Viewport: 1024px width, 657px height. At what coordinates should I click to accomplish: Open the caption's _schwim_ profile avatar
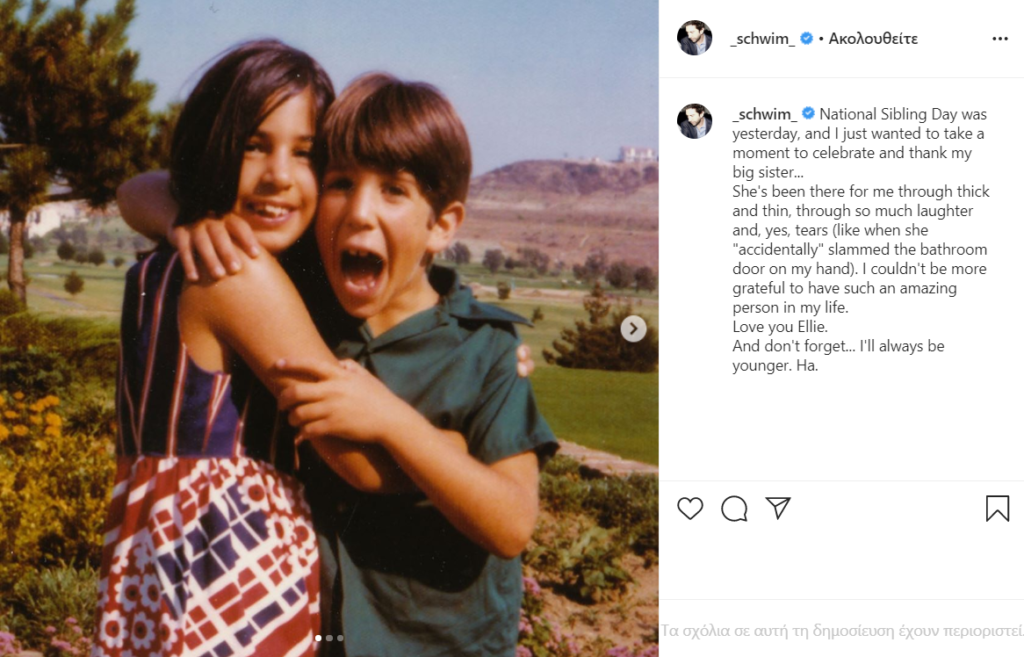tap(694, 121)
